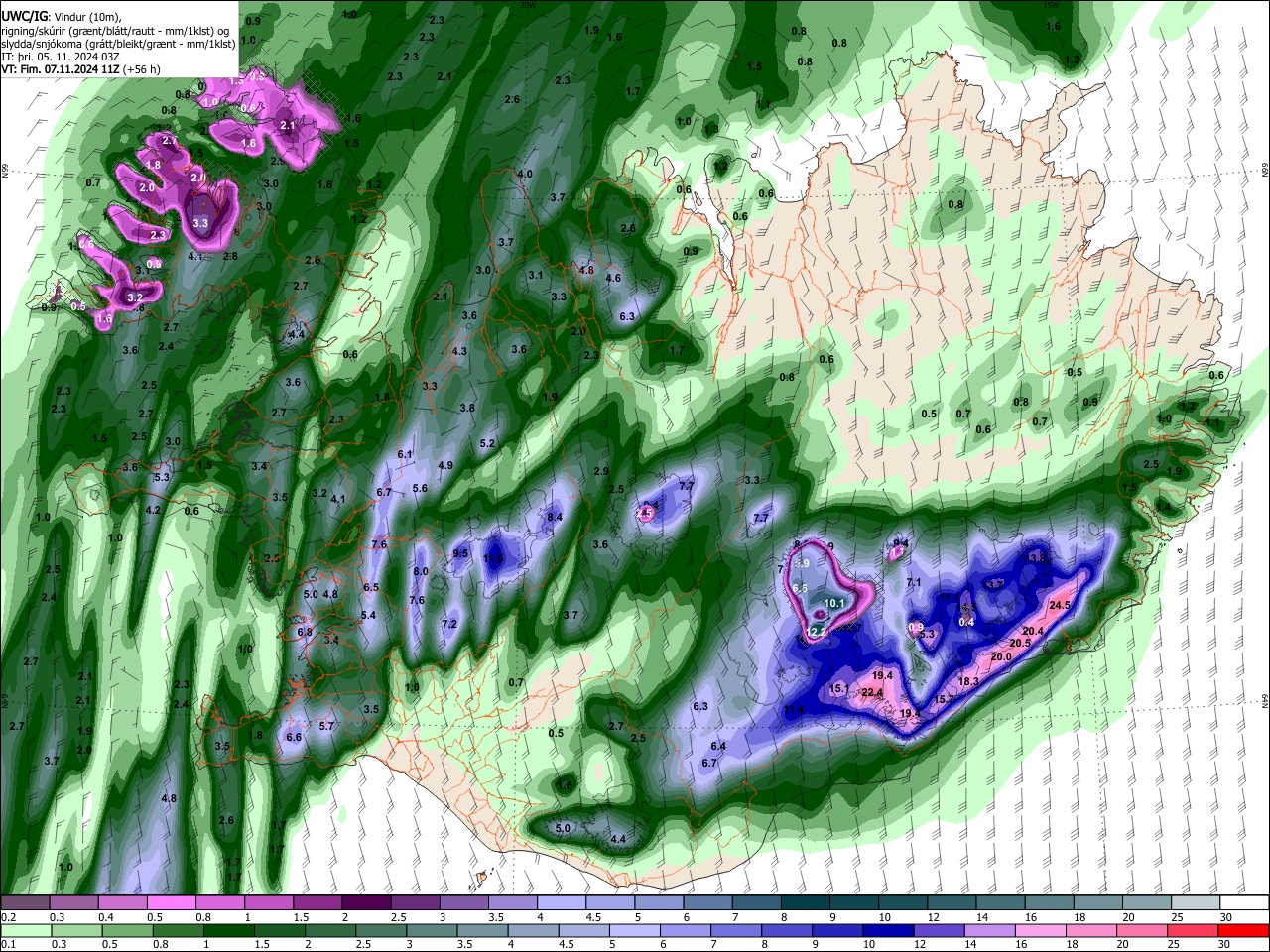This screenshot has width=1270, height=952.
Task: Click the 5.7 precipitation value
Action: [326, 726]
